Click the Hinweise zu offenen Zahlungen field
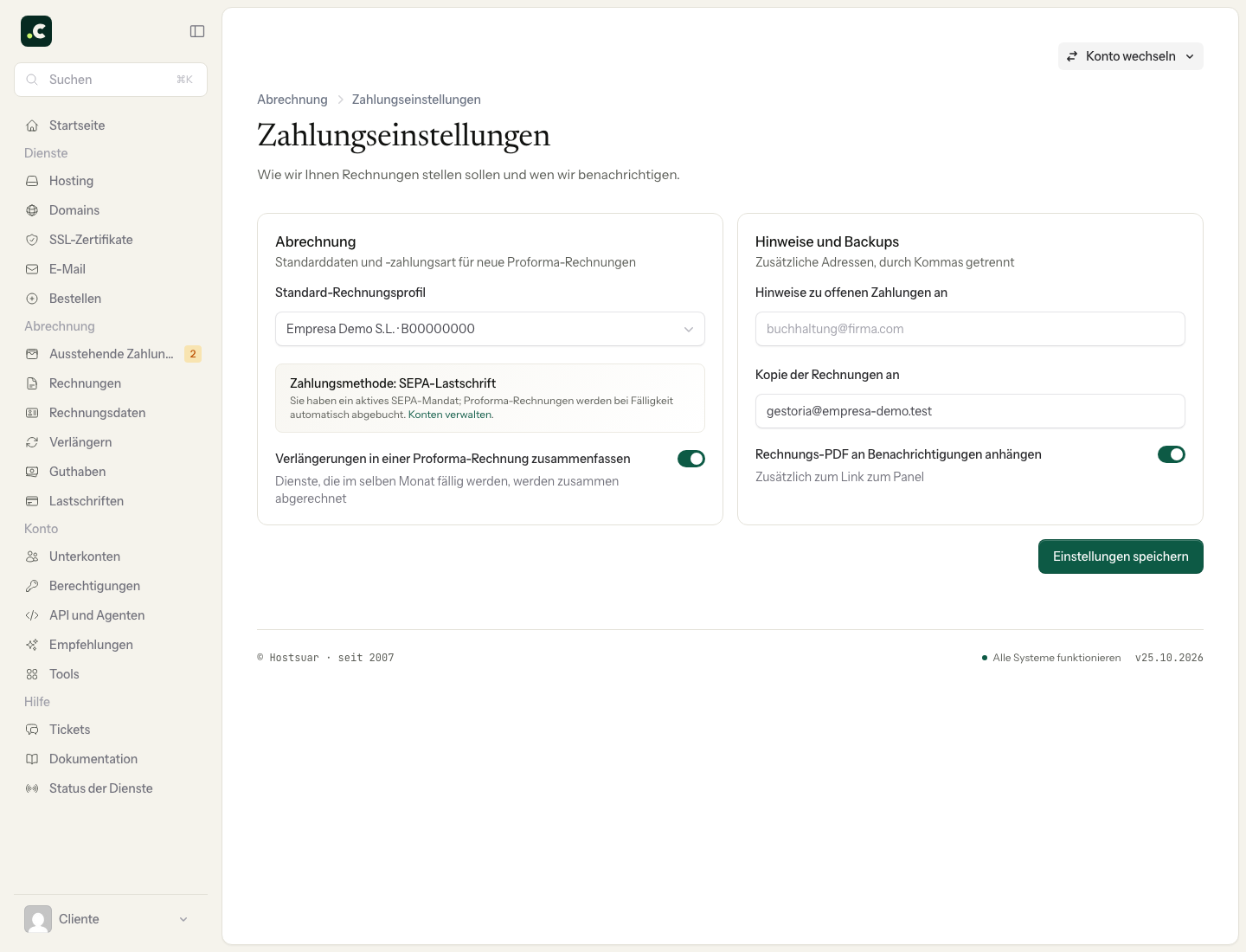Viewport: 1246px width, 952px height. (x=970, y=329)
